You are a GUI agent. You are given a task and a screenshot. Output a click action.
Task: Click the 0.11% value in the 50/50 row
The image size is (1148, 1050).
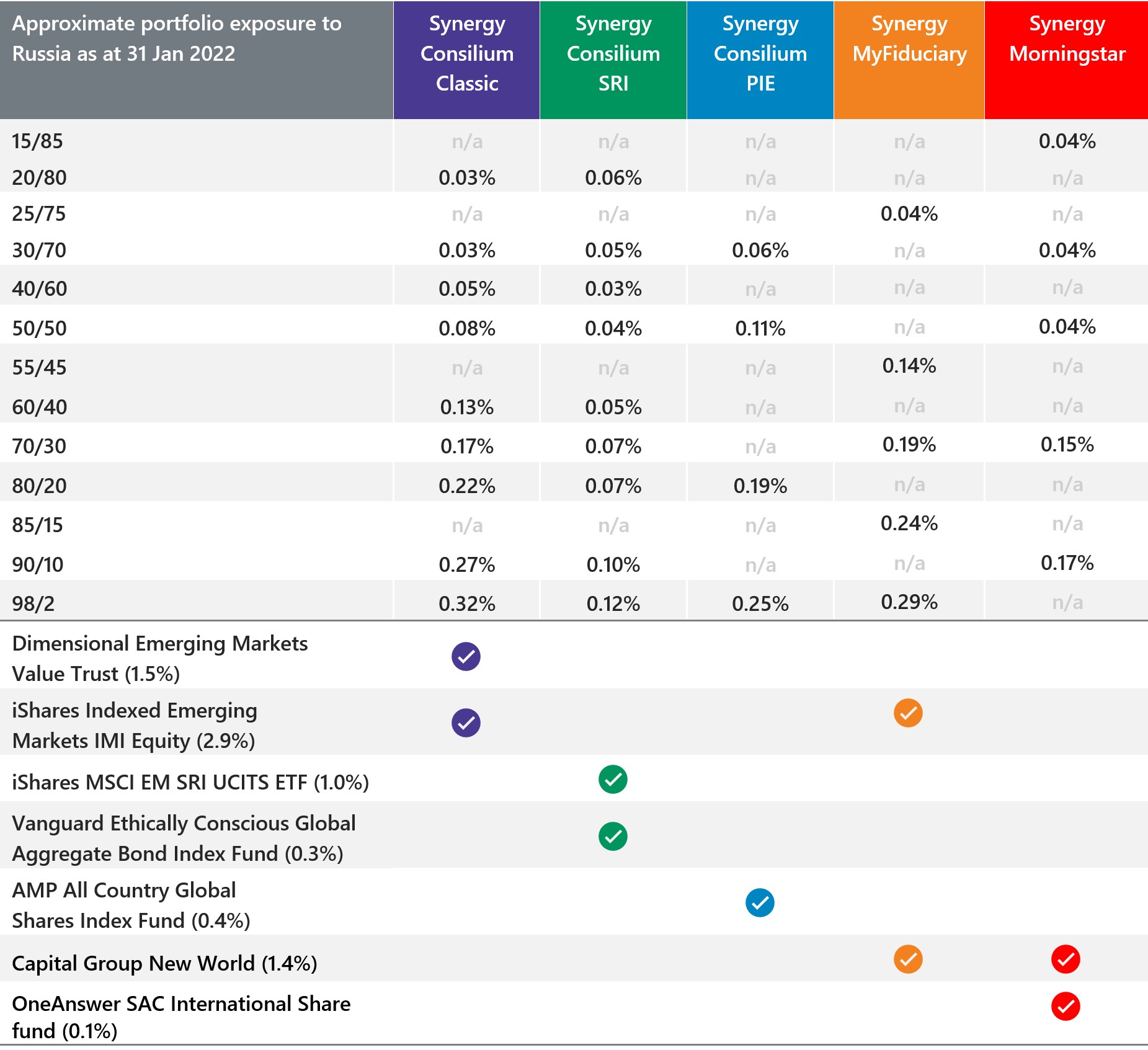click(760, 329)
